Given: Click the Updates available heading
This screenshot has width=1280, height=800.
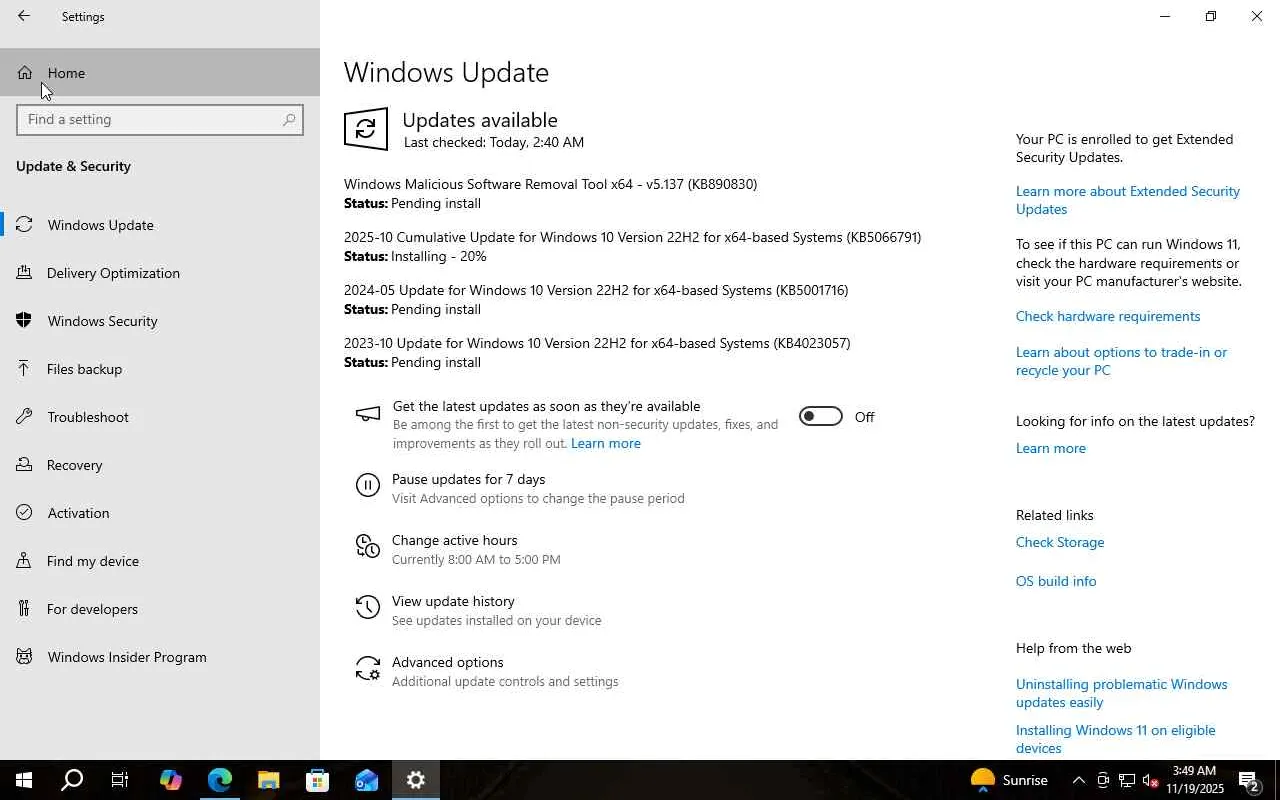Looking at the screenshot, I should coord(480,120).
